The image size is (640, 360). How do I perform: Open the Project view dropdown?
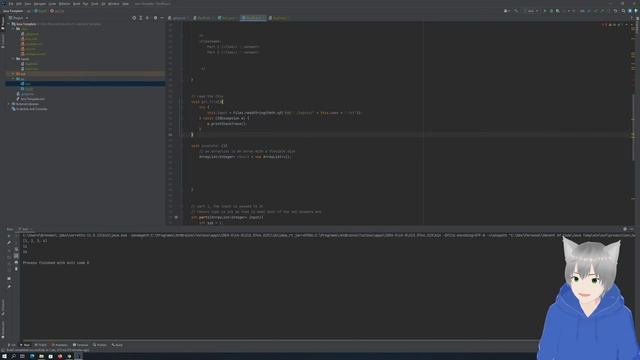pos(18,18)
